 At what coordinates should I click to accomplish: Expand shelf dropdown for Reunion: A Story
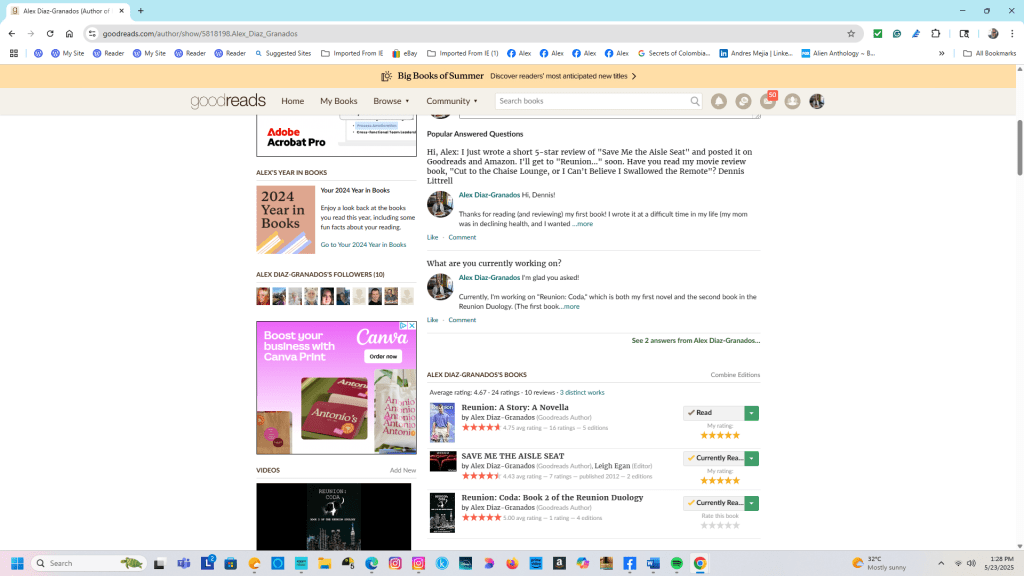pos(752,413)
